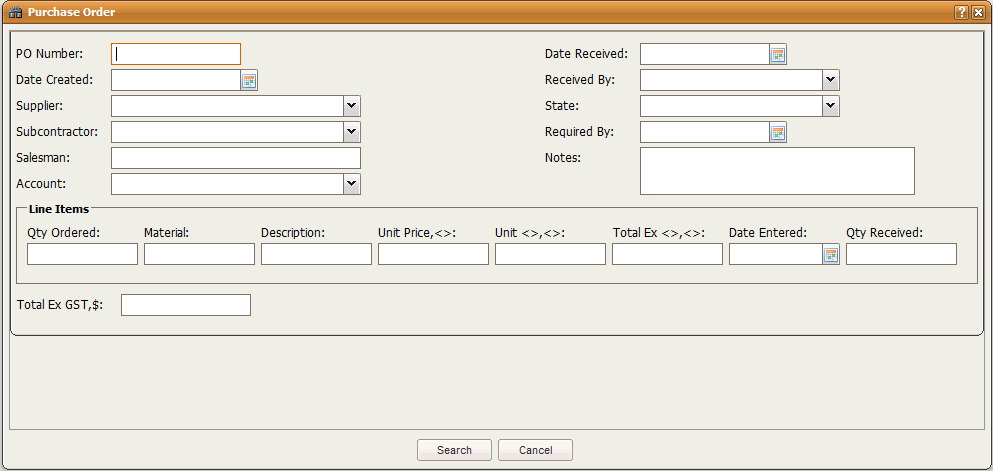Open the State dropdown list

coord(830,107)
